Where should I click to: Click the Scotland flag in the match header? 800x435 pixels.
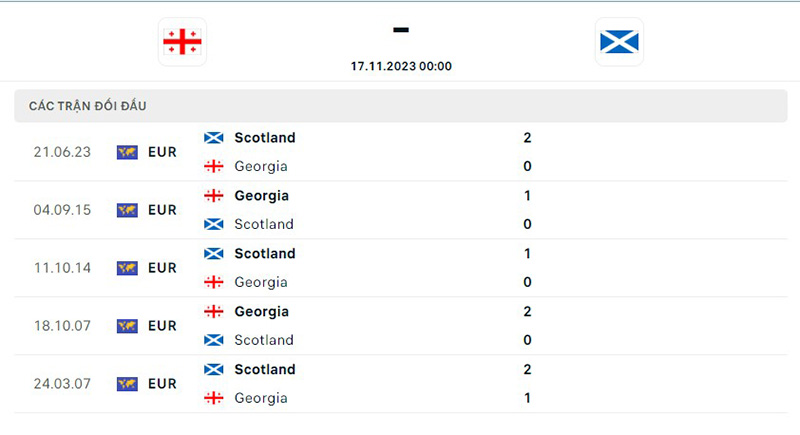click(619, 41)
